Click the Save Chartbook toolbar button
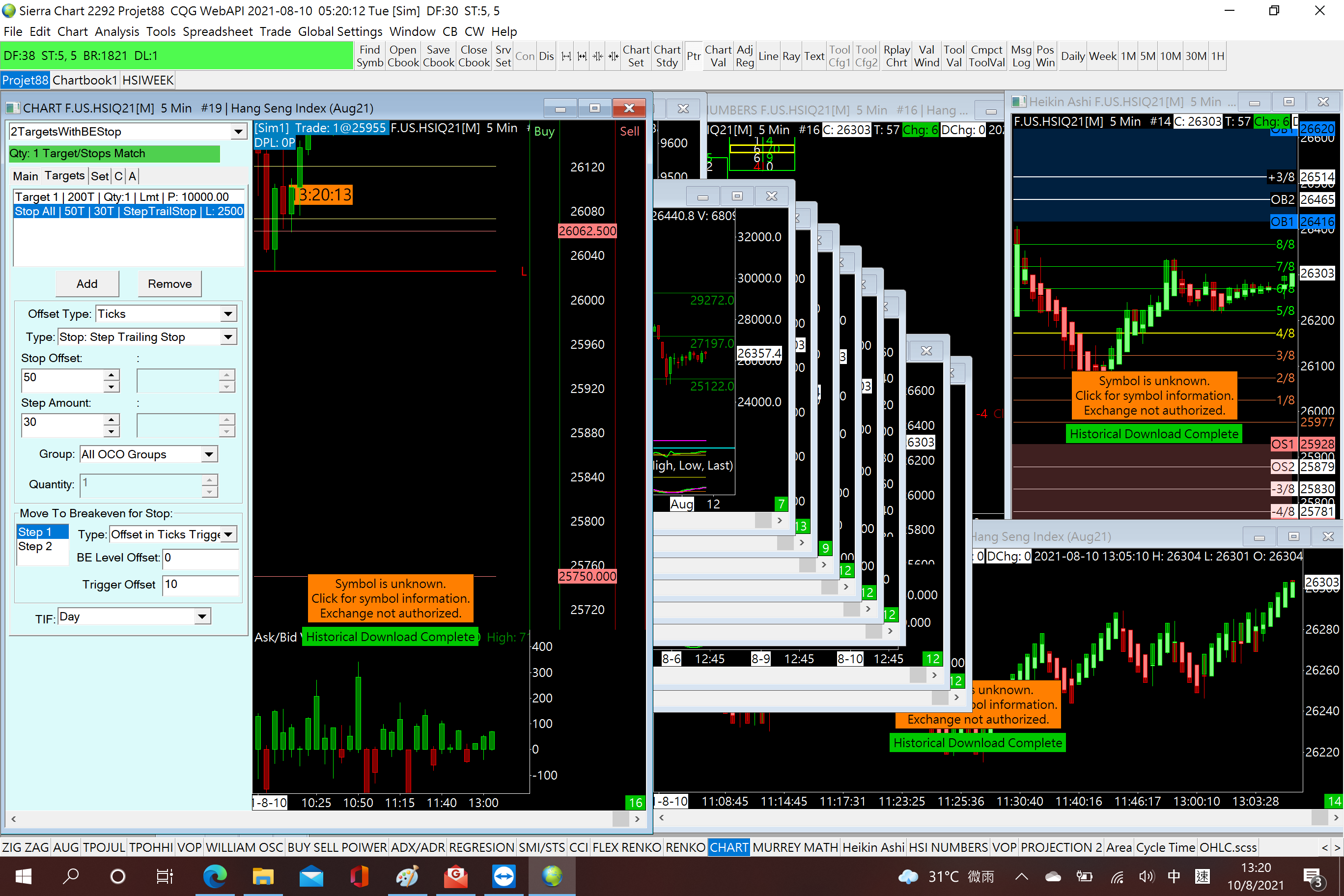This screenshot has height=896, width=1344. (438, 56)
